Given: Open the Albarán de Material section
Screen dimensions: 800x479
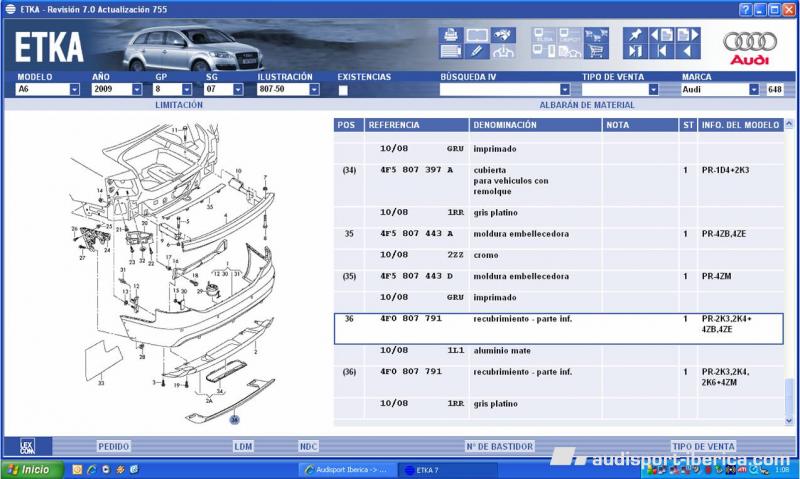Looking at the screenshot, I should (x=587, y=105).
